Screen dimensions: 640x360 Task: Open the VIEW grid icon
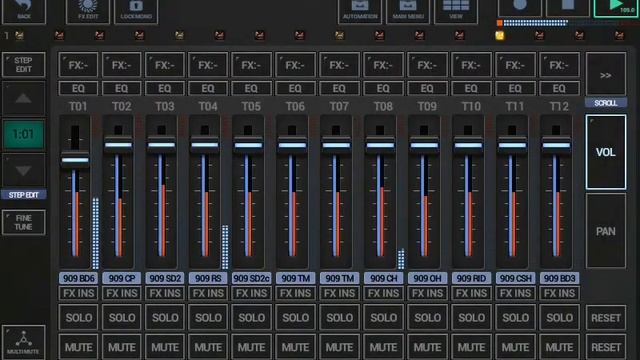pyautogui.click(x=456, y=11)
